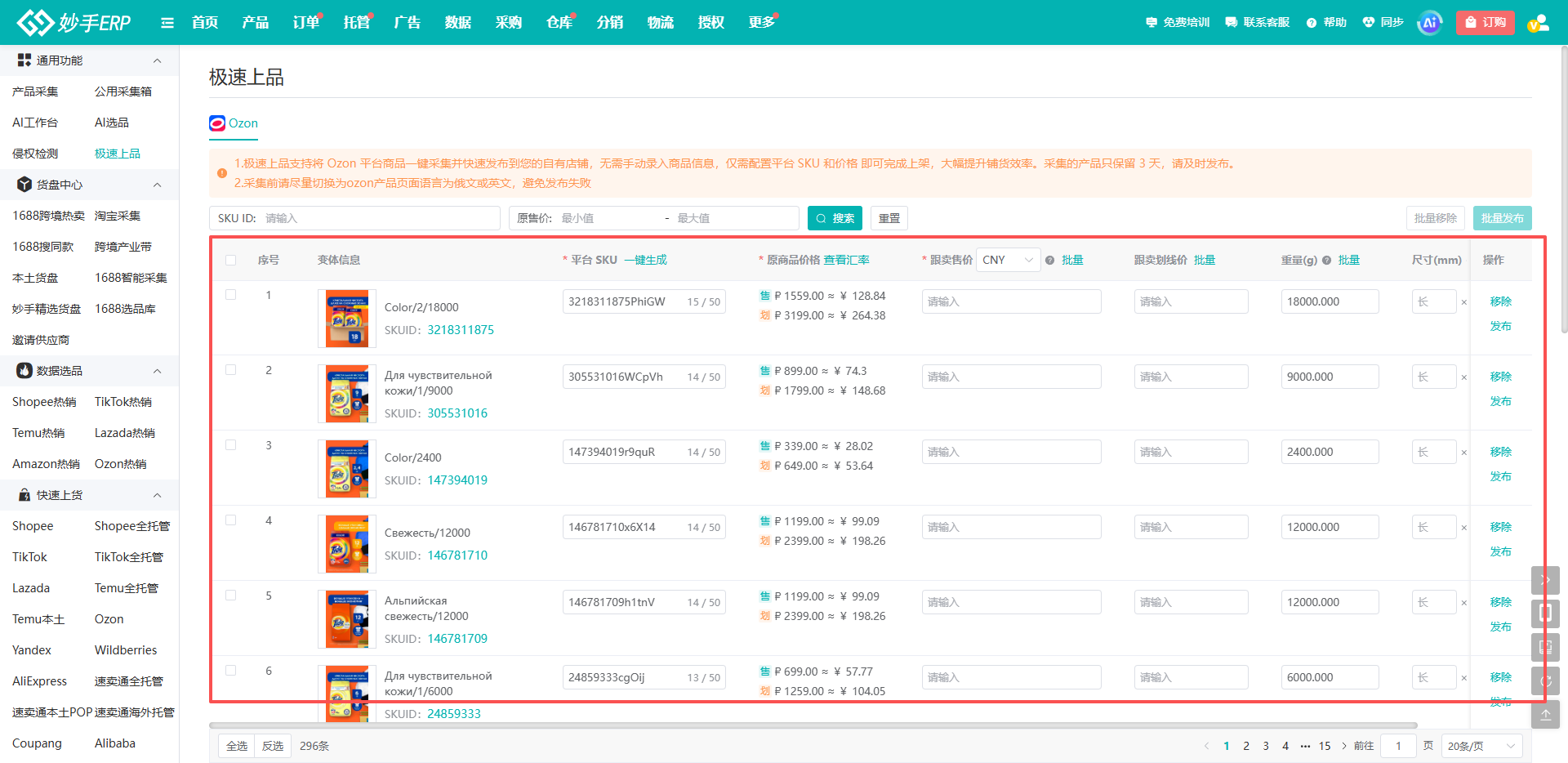
Task: Click the 订购 subscribe button
Action: coord(1486,23)
